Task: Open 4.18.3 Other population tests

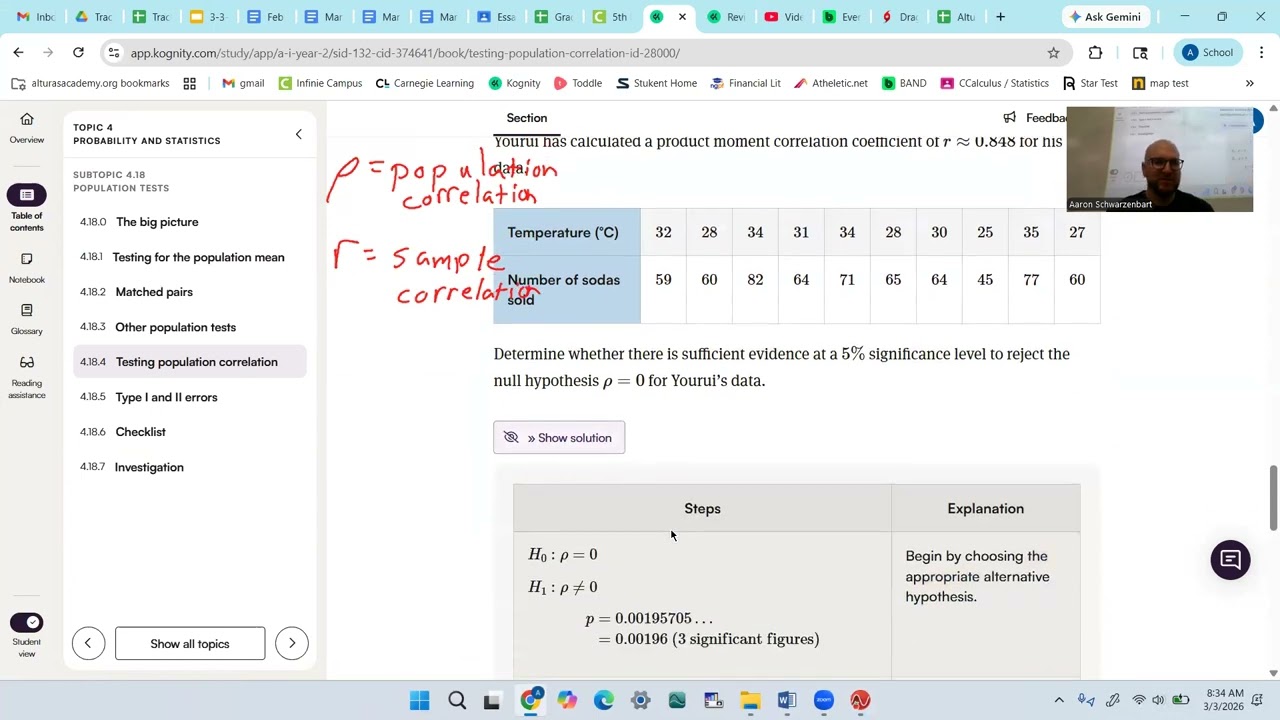Action: point(190,327)
